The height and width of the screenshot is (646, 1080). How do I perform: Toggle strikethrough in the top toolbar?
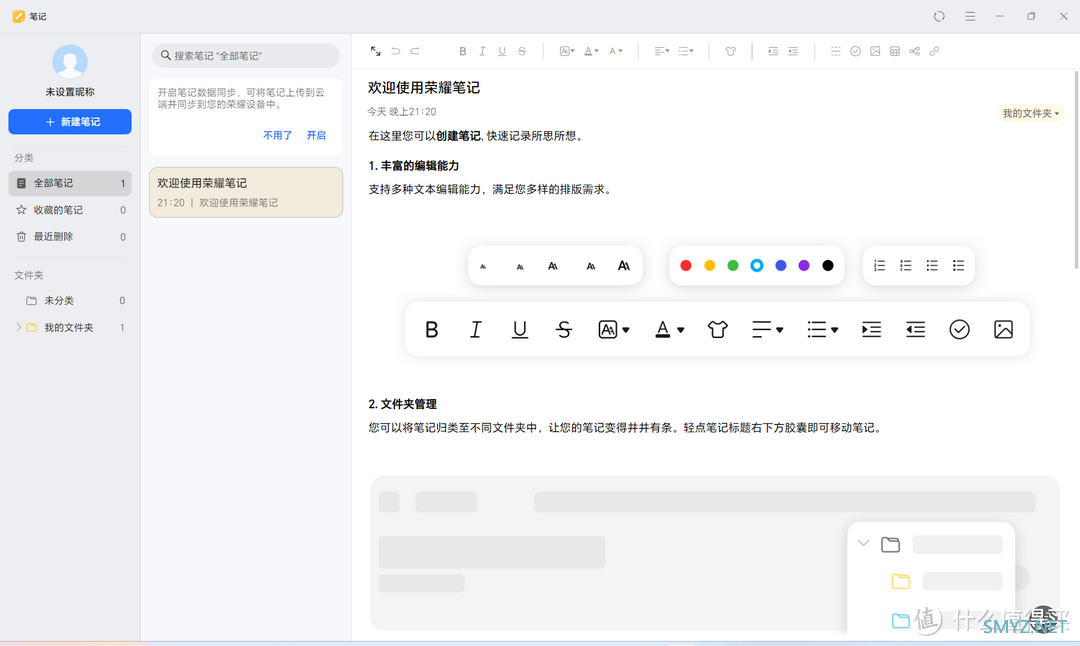coord(522,51)
